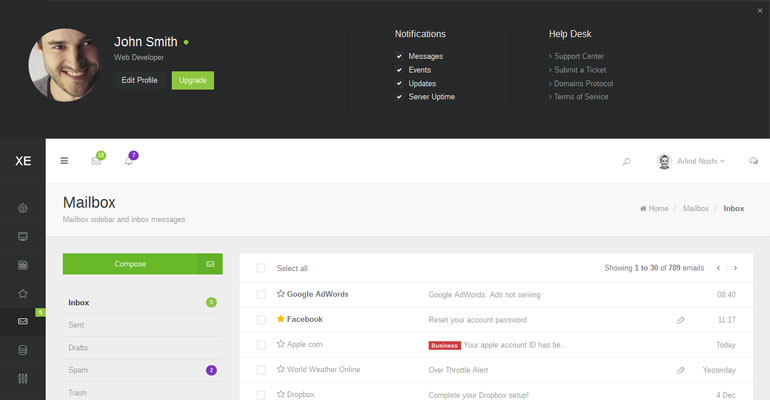Viewport: 770px width, 400px height.
Task: Open the envelope messages icon with badge 15
Action: (96, 160)
